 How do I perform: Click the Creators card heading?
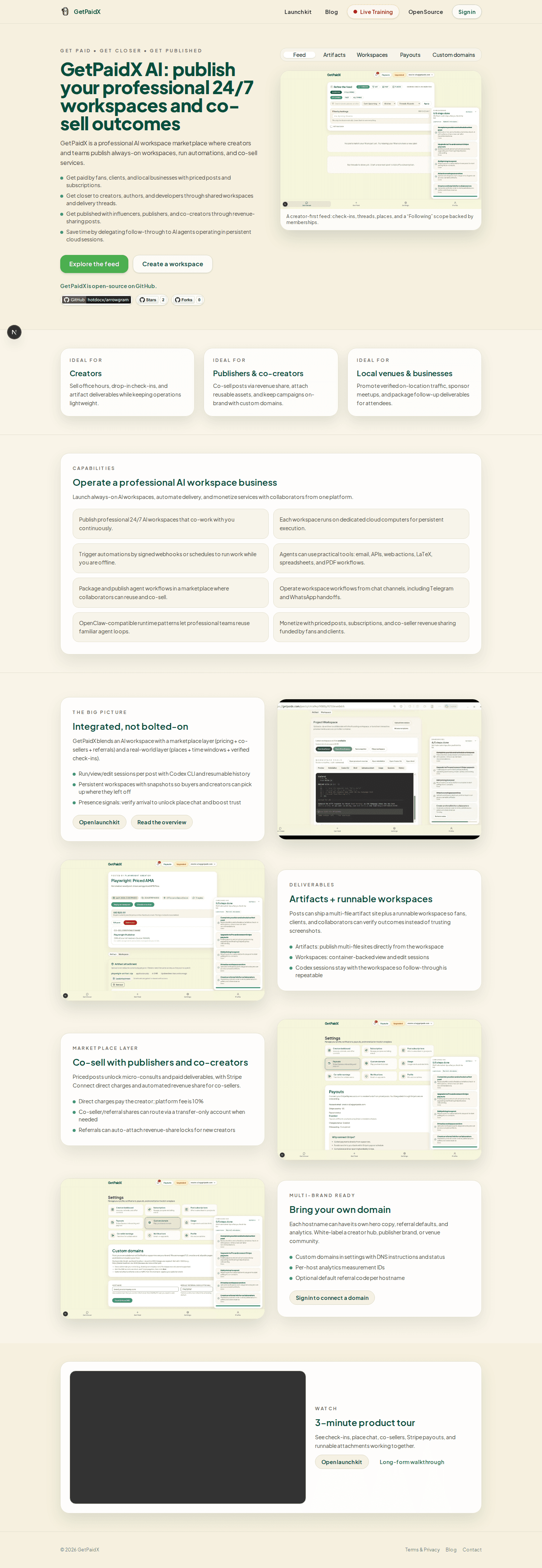tap(86, 374)
